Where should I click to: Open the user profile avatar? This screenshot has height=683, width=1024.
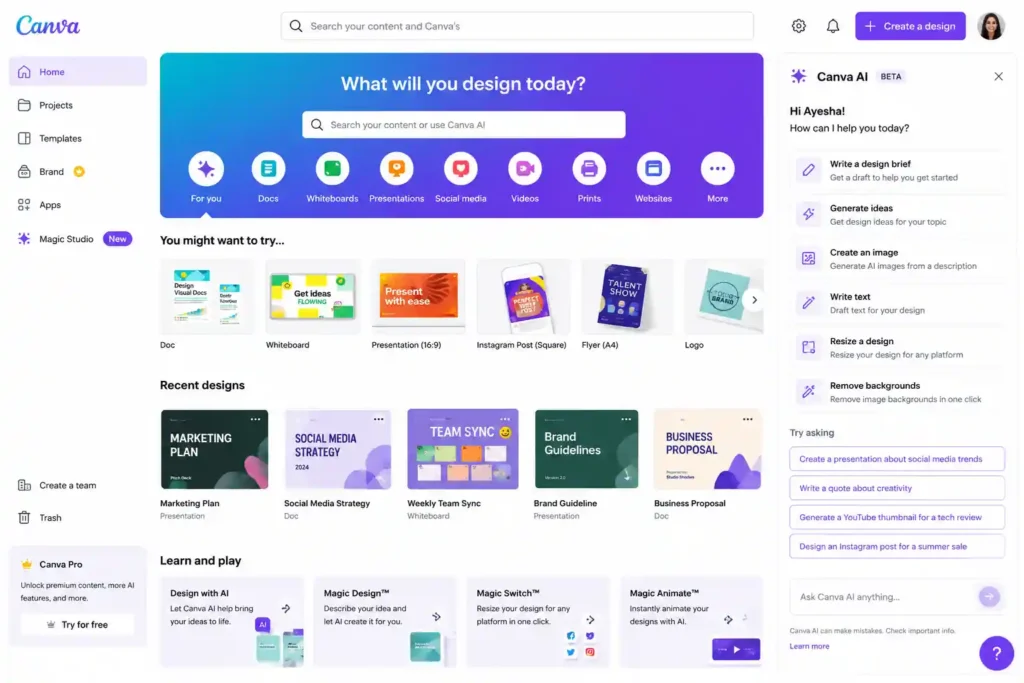coord(991,26)
